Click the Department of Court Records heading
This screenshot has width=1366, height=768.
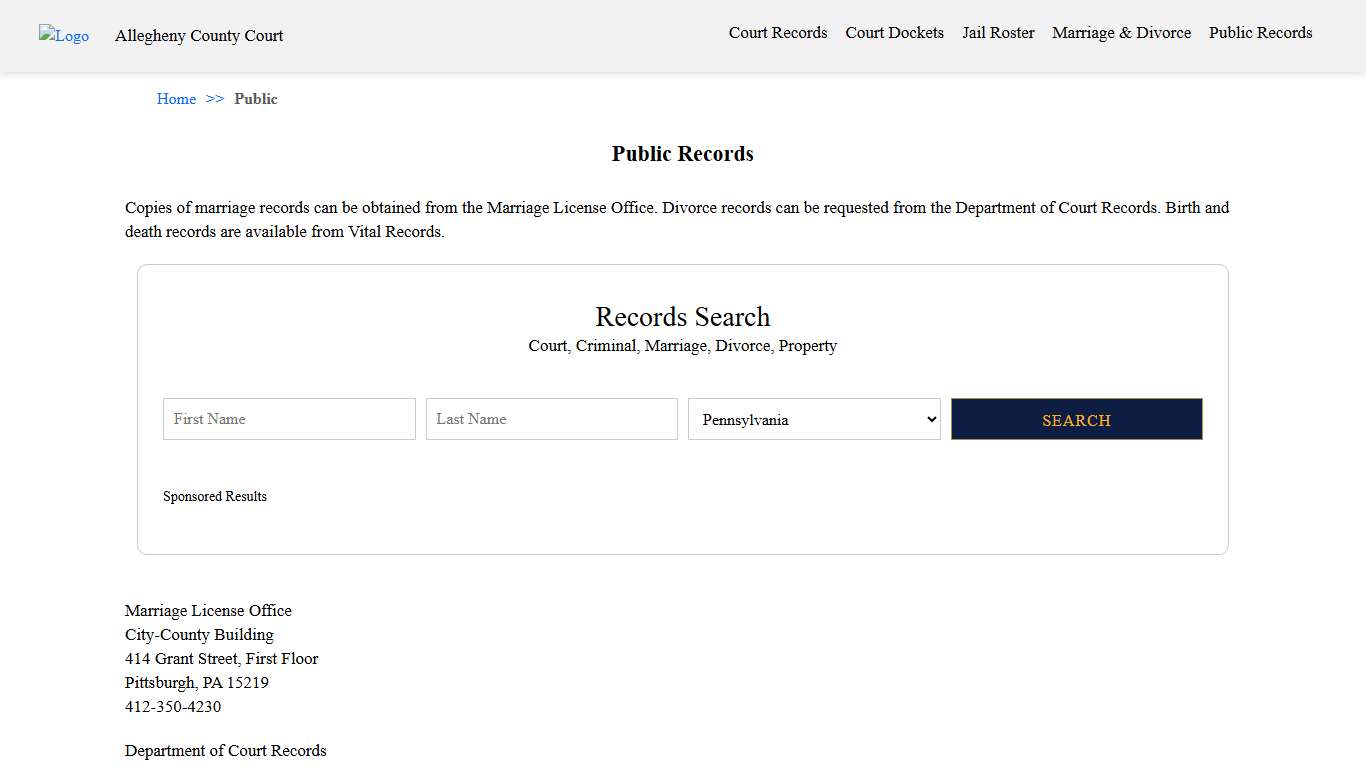225,750
